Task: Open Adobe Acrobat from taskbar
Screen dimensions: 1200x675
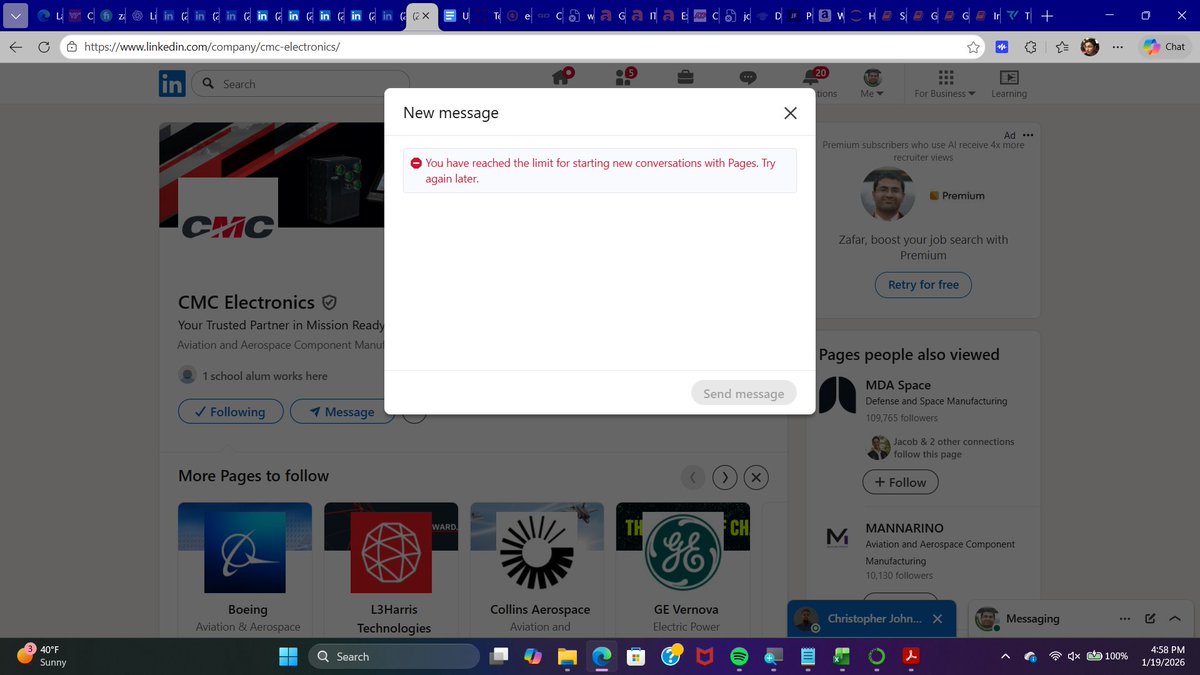Action: (x=911, y=657)
